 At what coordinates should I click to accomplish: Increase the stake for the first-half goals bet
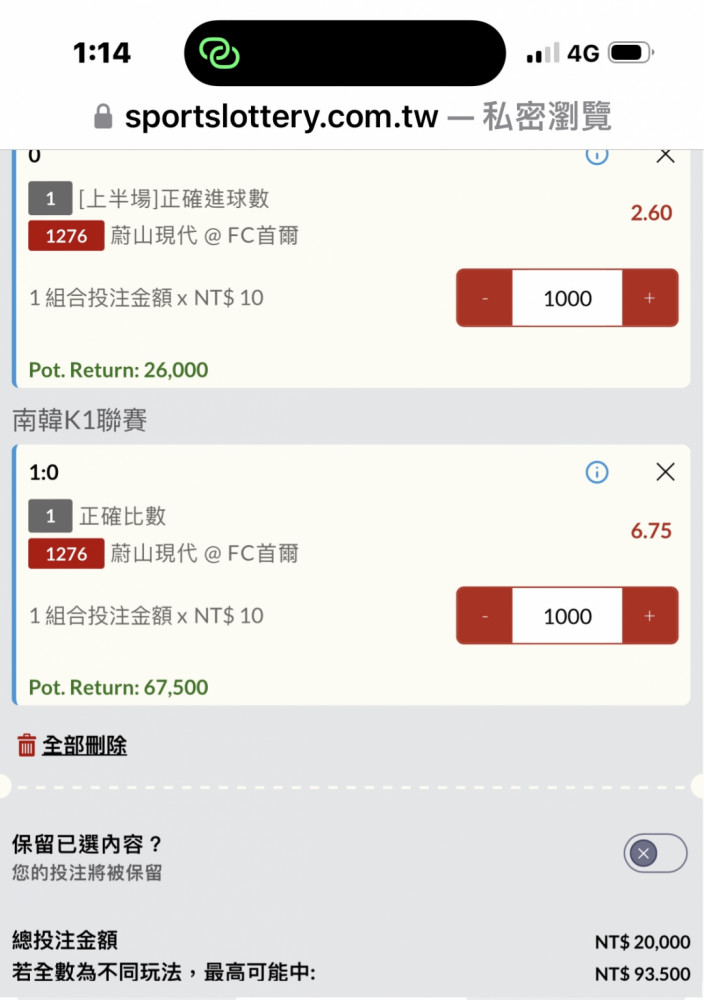[650, 298]
